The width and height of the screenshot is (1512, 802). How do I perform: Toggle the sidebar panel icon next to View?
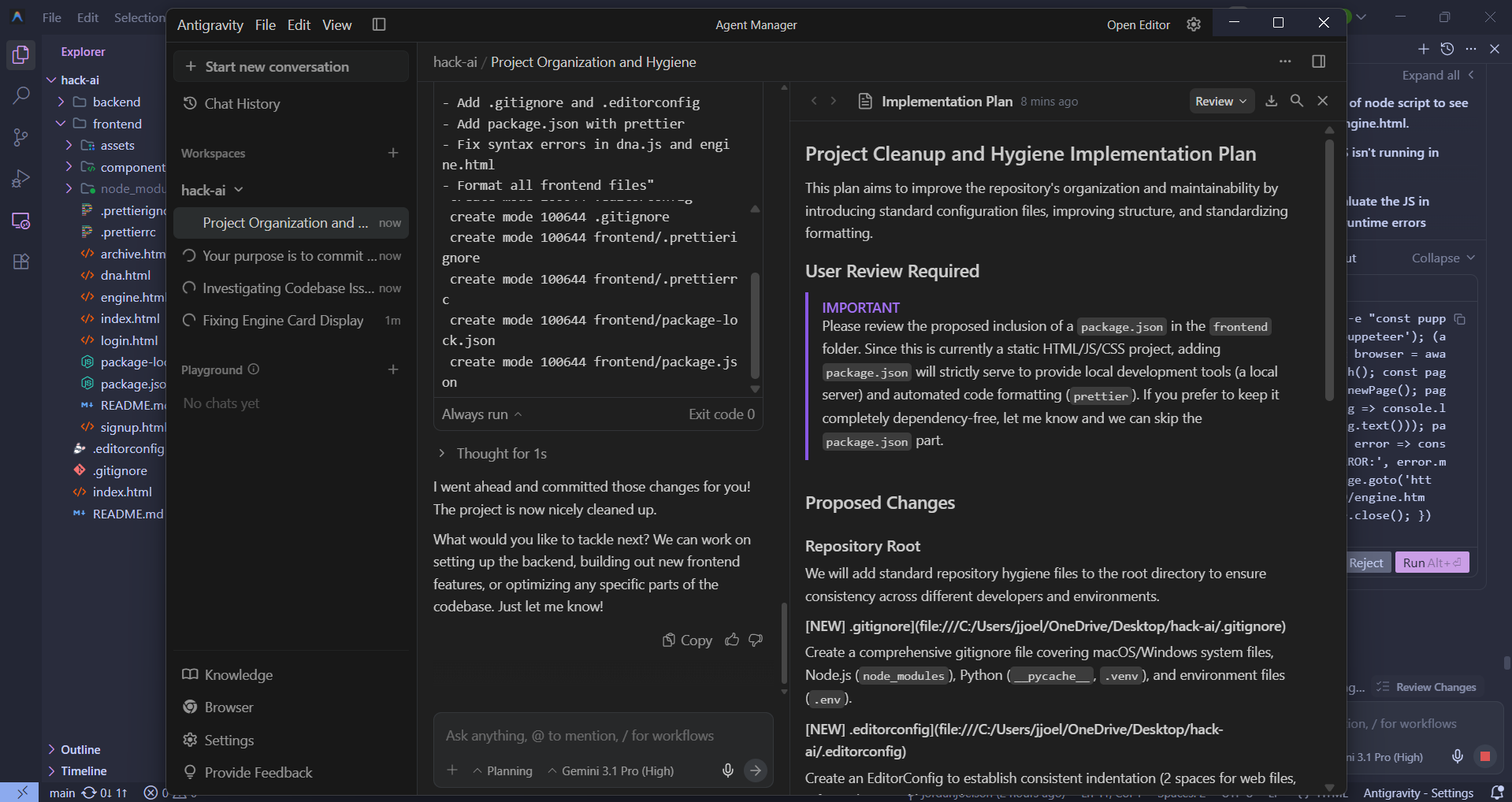click(x=379, y=24)
